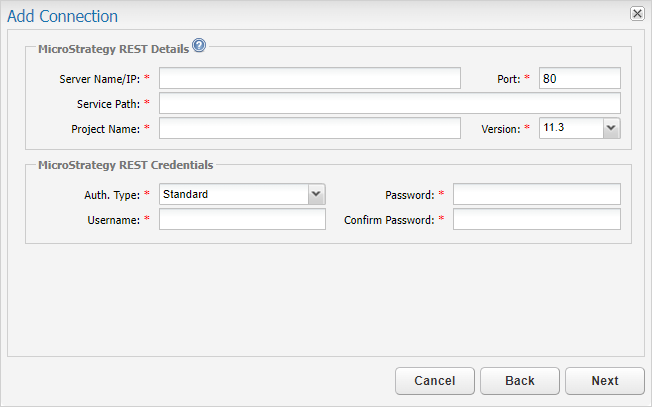The height and width of the screenshot is (407, 652).
Task: Click the Username label
Action: tap(114, 220)
